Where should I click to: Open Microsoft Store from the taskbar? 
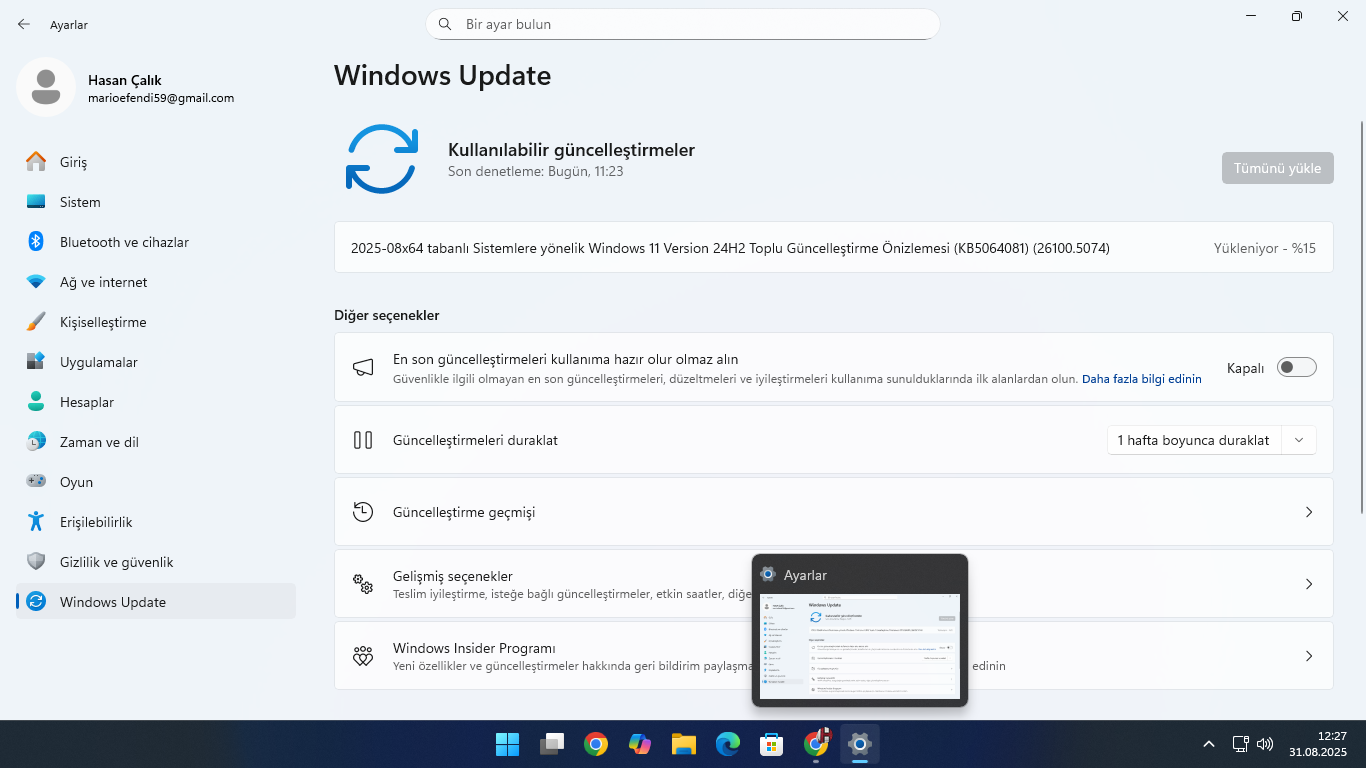[x=772, y=744]
